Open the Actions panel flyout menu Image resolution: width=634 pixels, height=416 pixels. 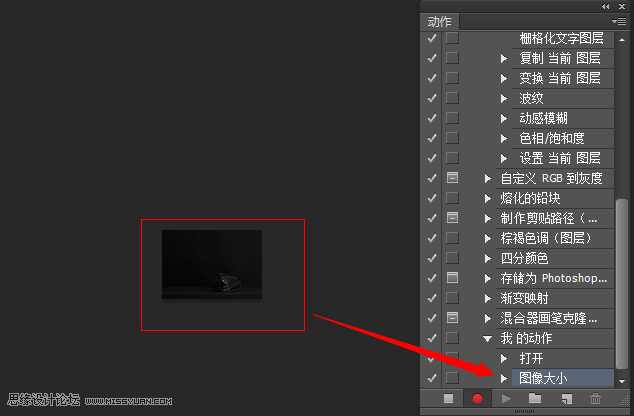click(x=618, y=20)
